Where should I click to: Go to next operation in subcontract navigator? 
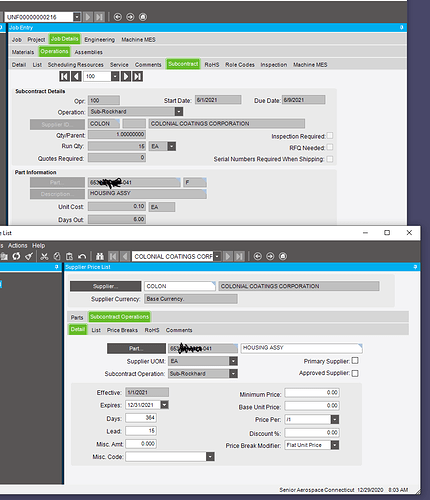(126, 76)
